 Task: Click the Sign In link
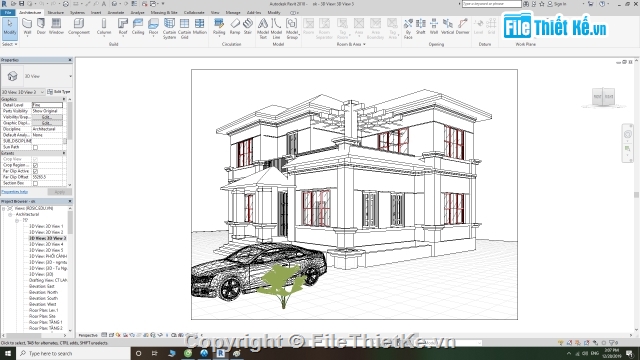click(x=560, y=4)
